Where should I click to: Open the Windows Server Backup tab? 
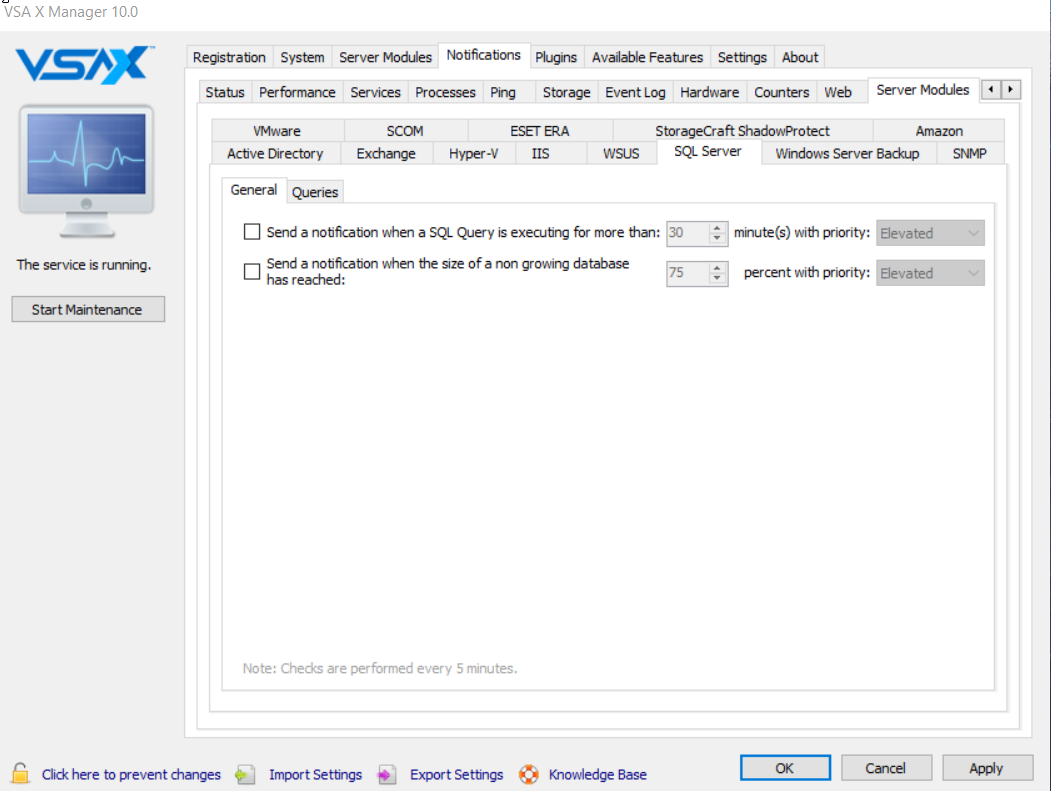(x=847, y=154)
